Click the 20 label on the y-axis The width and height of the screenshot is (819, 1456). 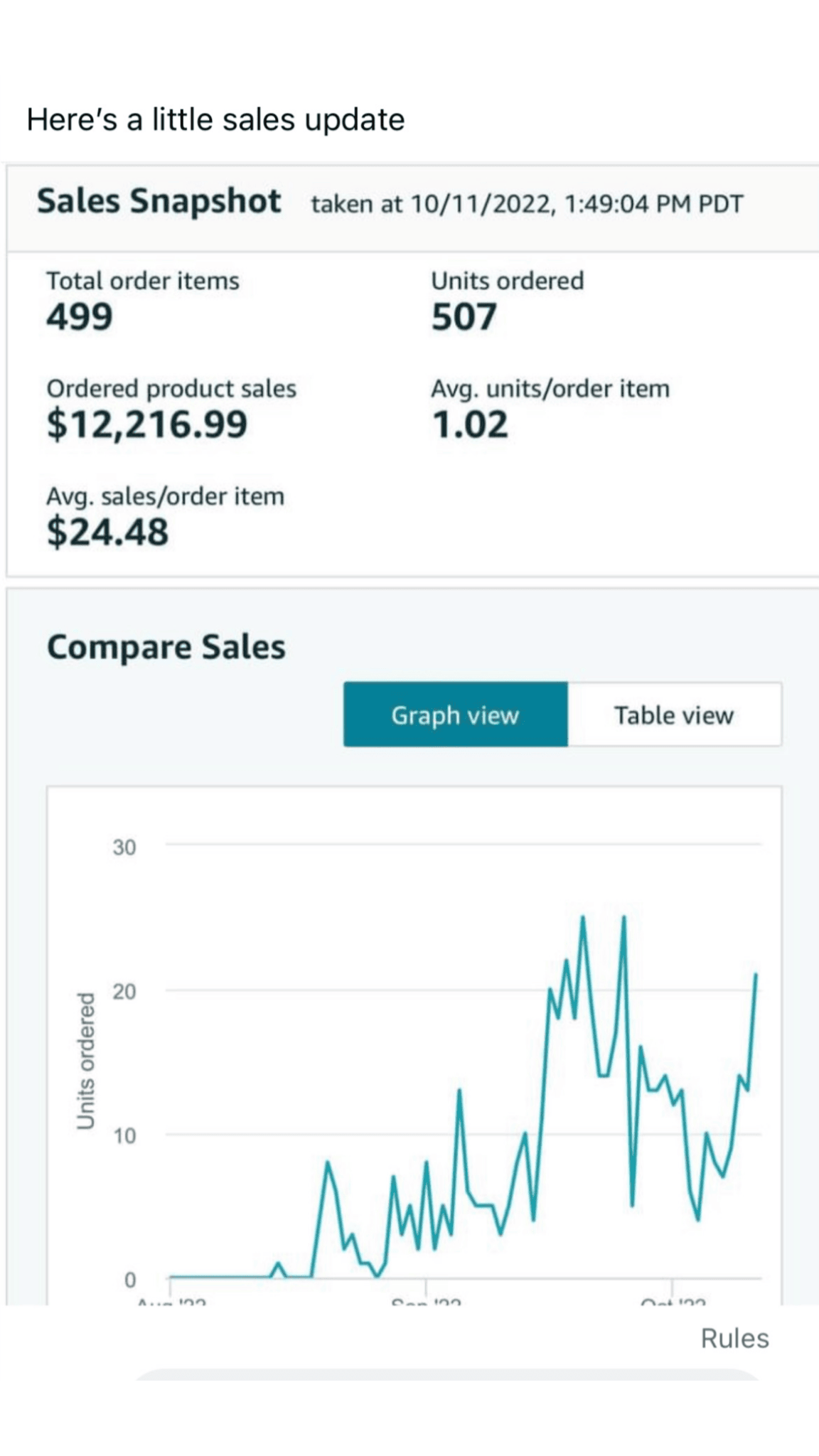tap(124, 992)
